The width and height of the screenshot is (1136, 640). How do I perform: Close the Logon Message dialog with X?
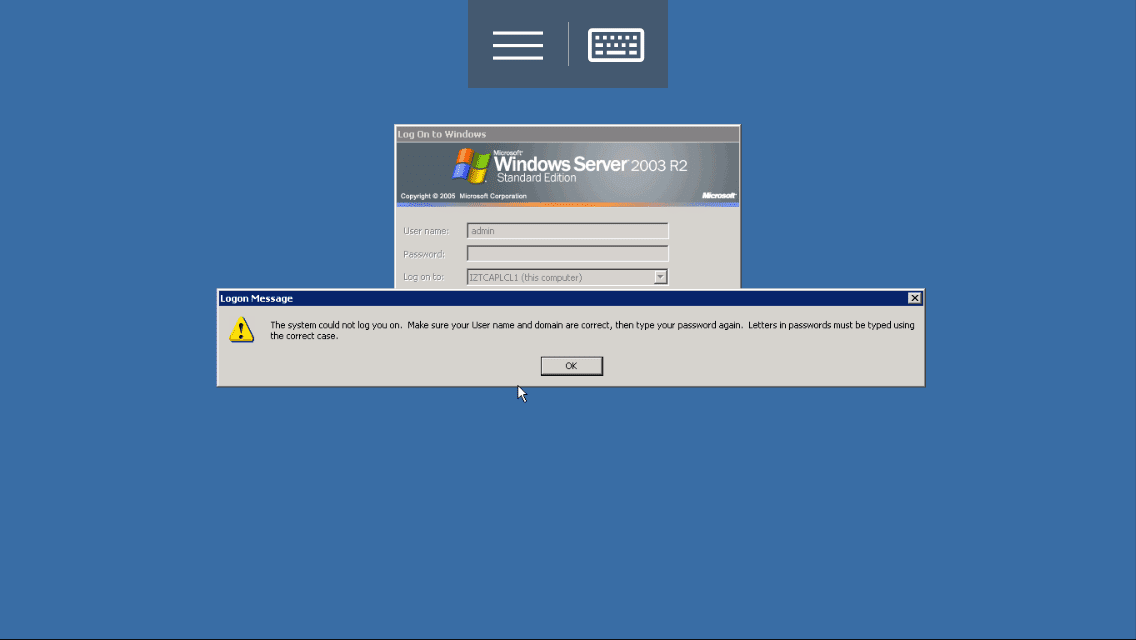pos(914,298)
